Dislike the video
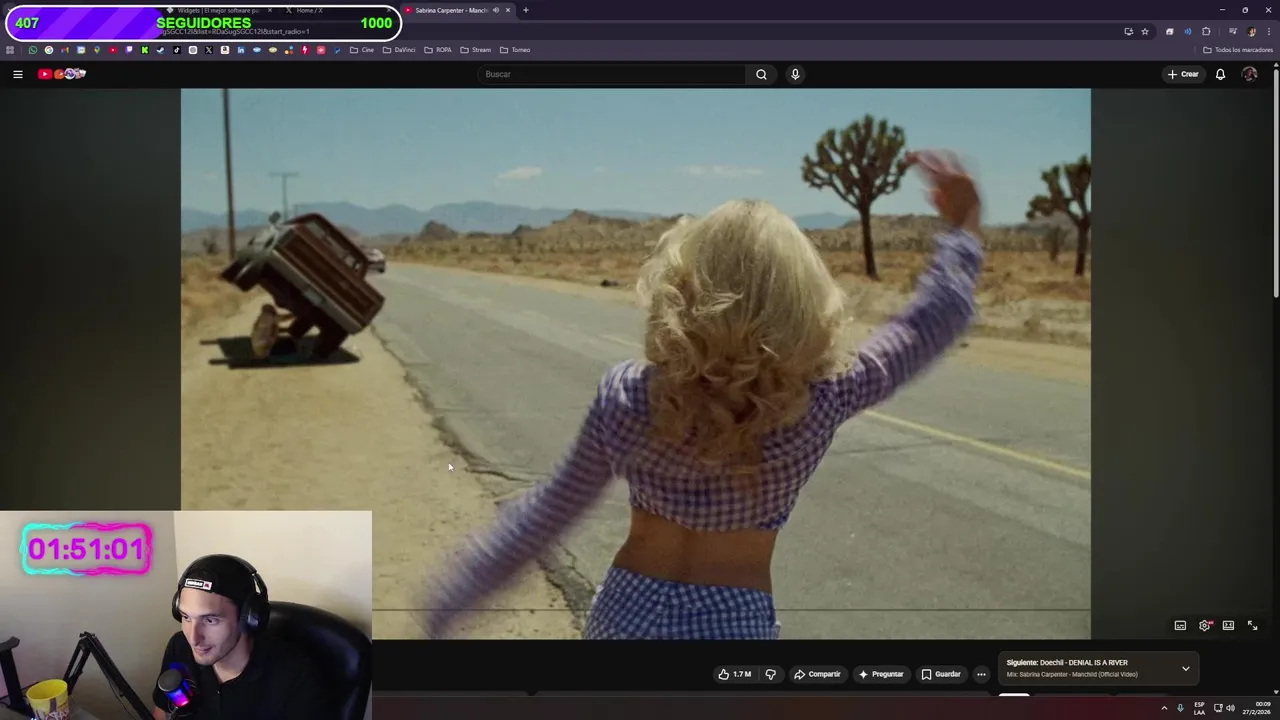Screen dimensions: 1280x720 coord(770,674)
